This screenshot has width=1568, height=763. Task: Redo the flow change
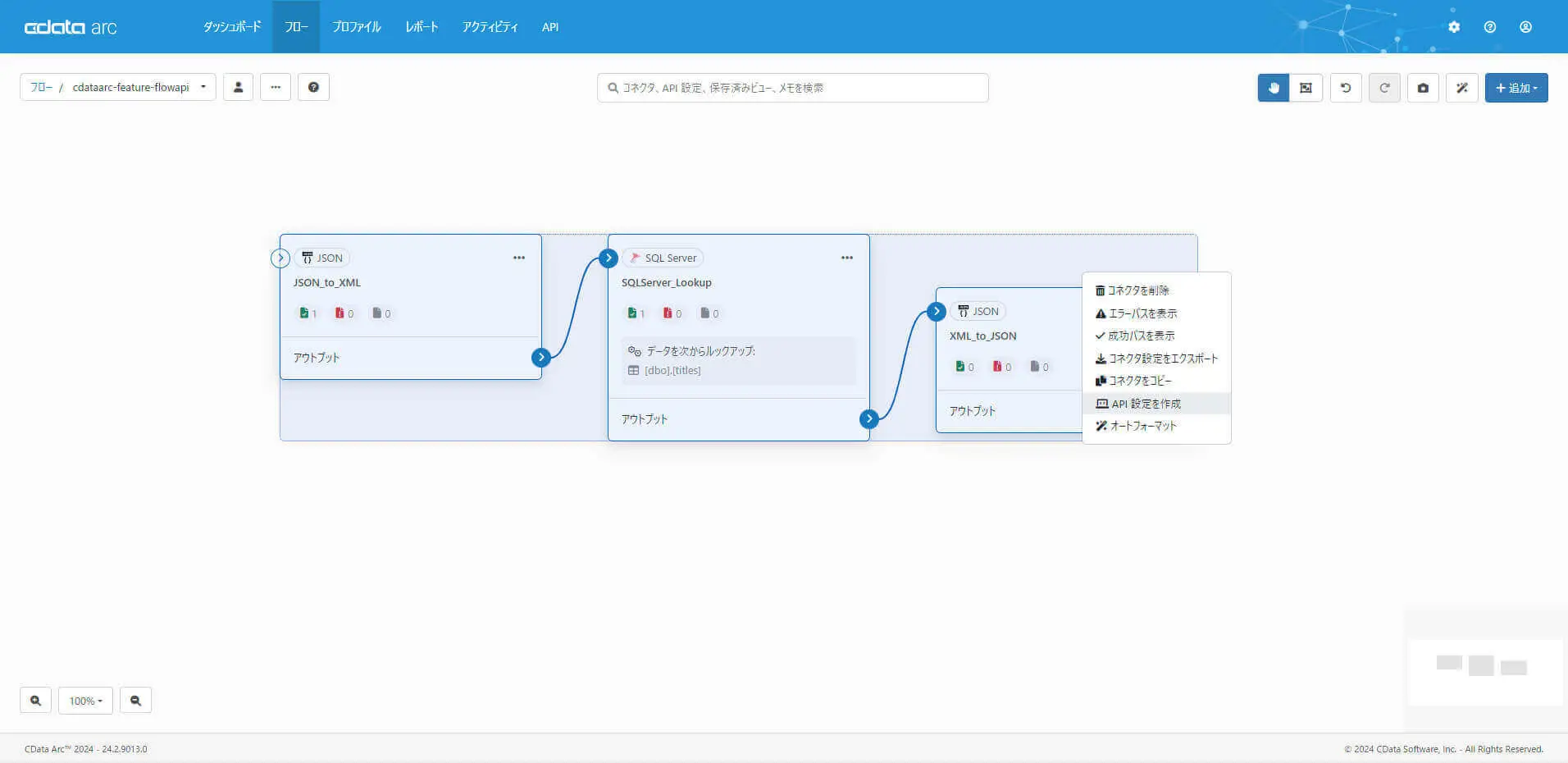pos(1384,88)
